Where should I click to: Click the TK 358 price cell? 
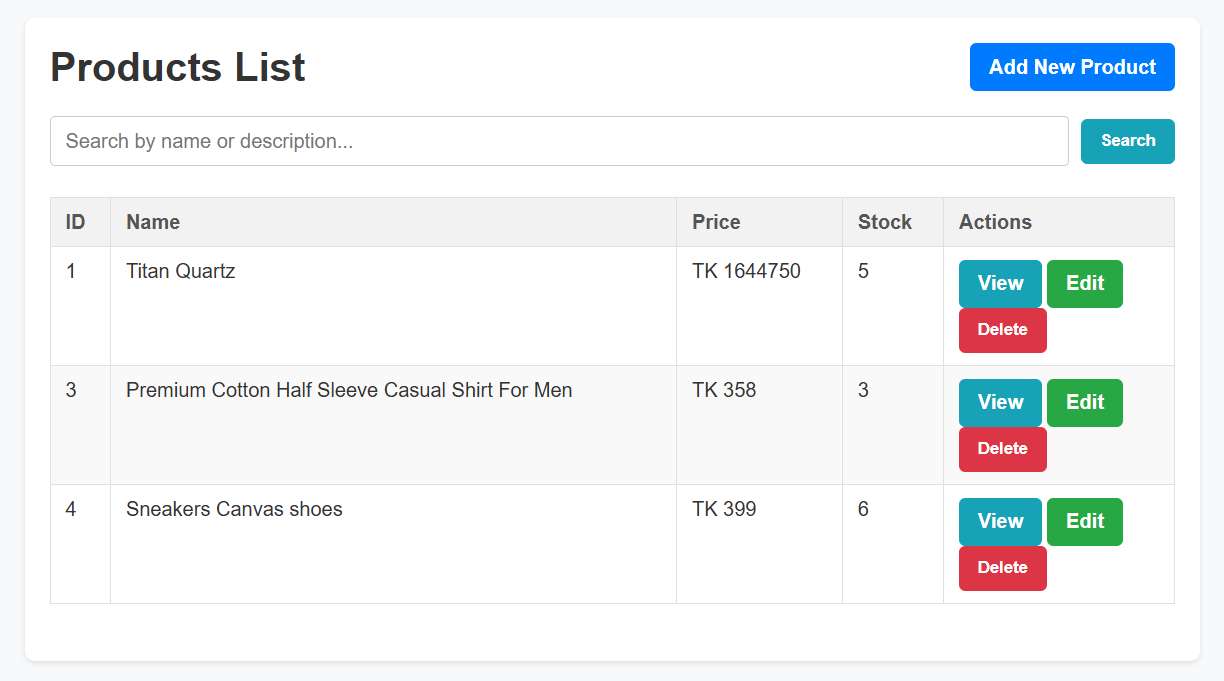click(x=724, y=390)
